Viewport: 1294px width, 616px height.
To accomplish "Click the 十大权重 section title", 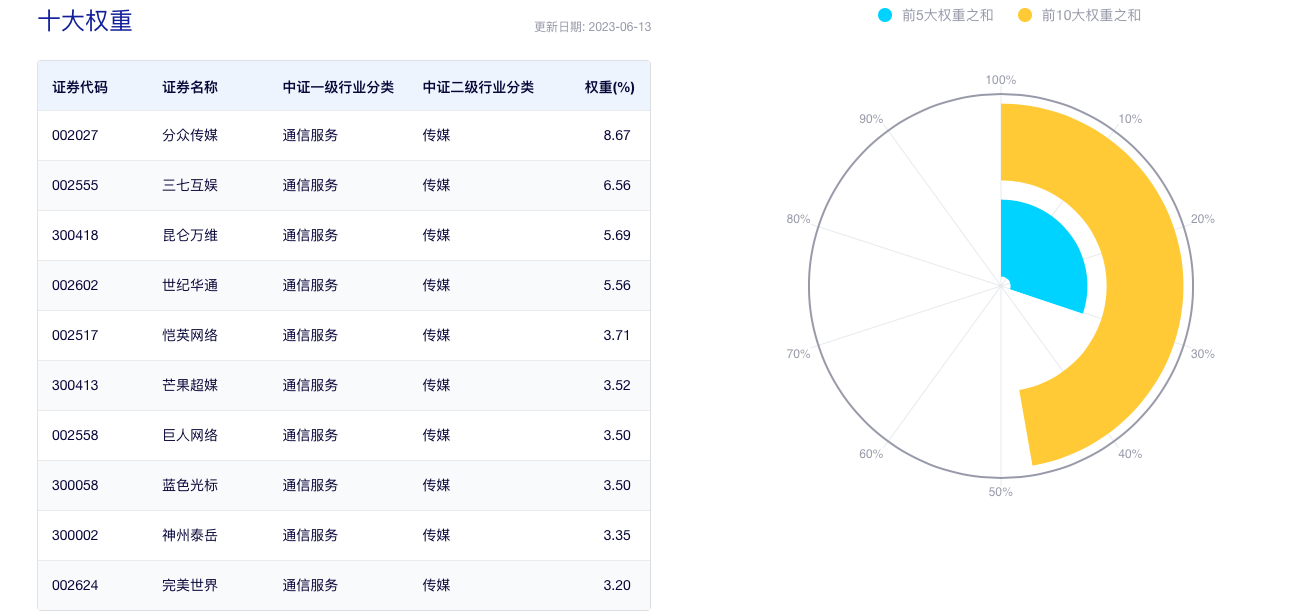I will coord(85,21).
